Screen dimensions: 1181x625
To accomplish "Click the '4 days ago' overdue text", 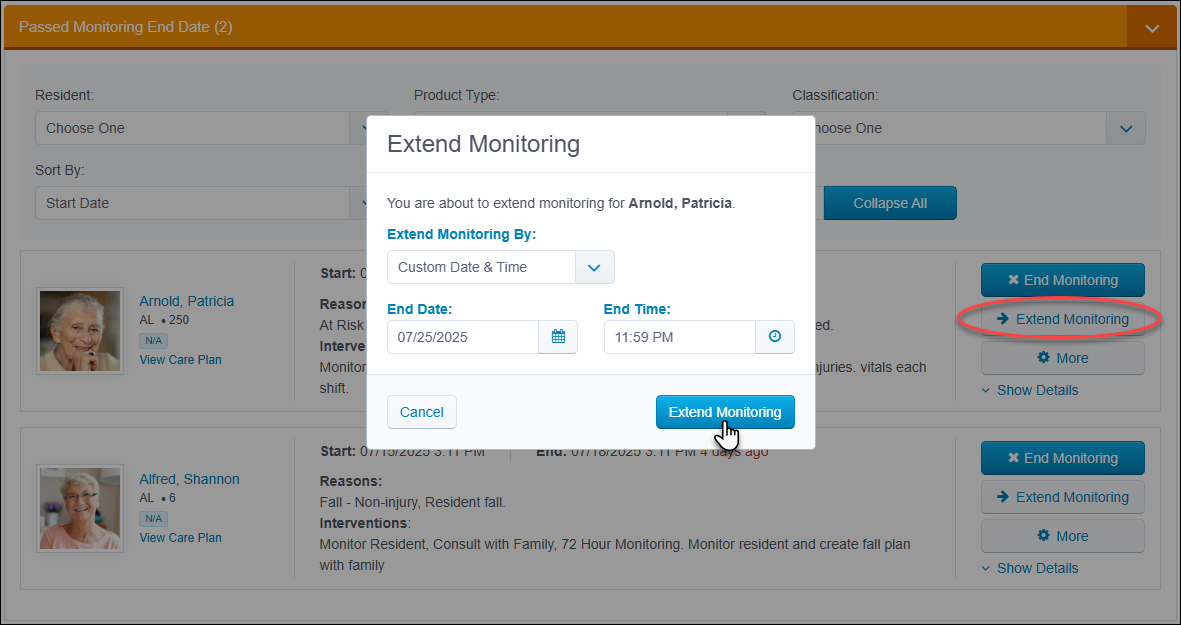I will 734,452.
